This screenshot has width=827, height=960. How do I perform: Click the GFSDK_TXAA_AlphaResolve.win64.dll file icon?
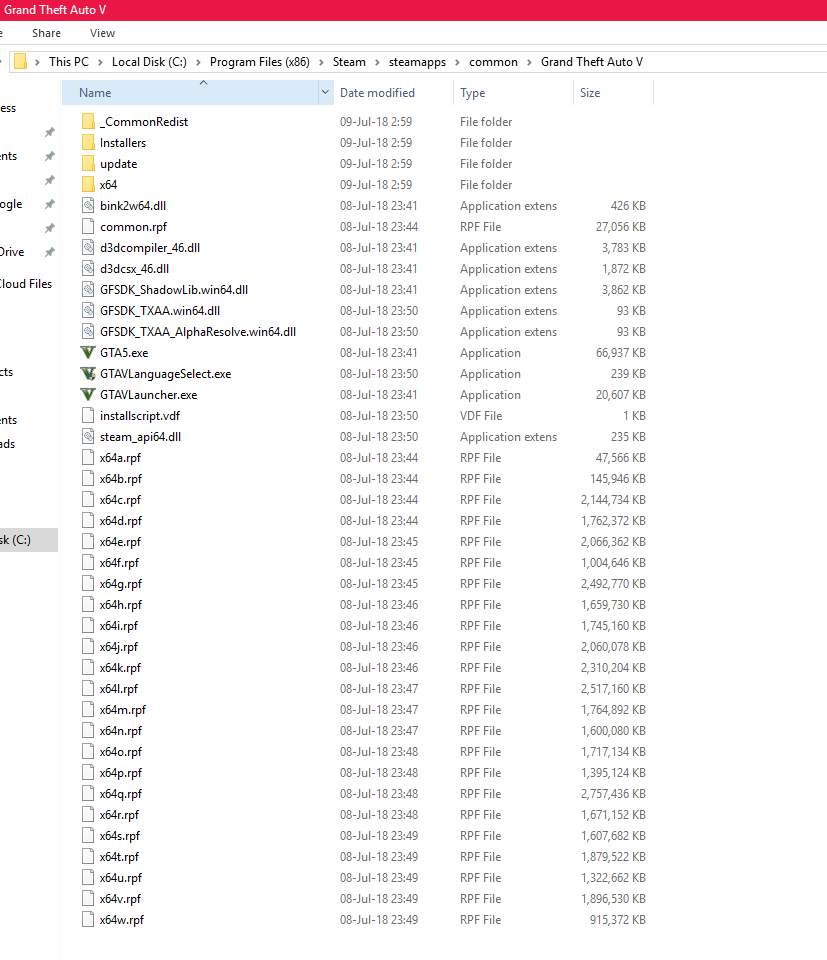click(x=88, y=332)
